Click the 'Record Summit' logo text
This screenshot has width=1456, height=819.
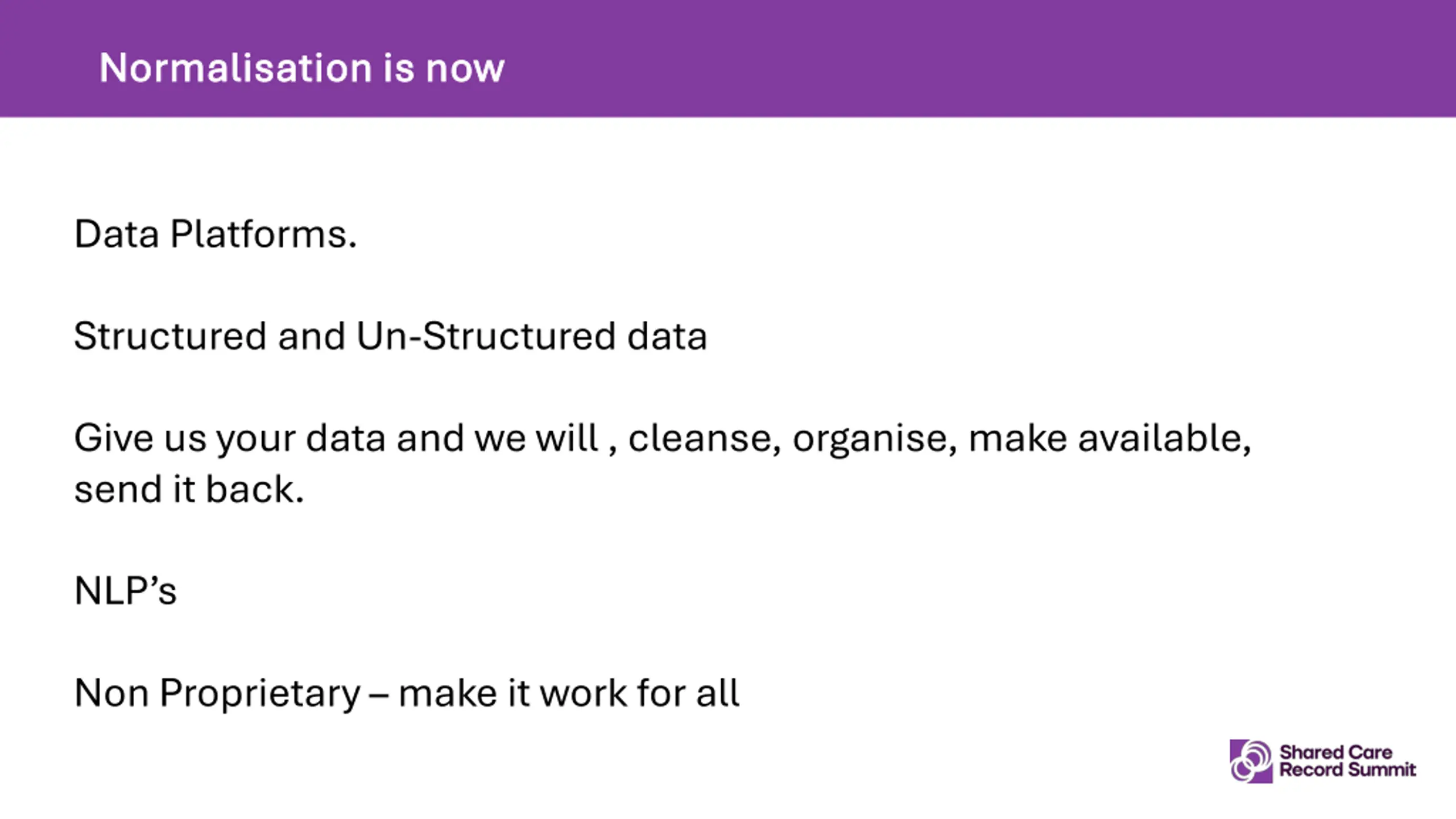click(1347, 770)
